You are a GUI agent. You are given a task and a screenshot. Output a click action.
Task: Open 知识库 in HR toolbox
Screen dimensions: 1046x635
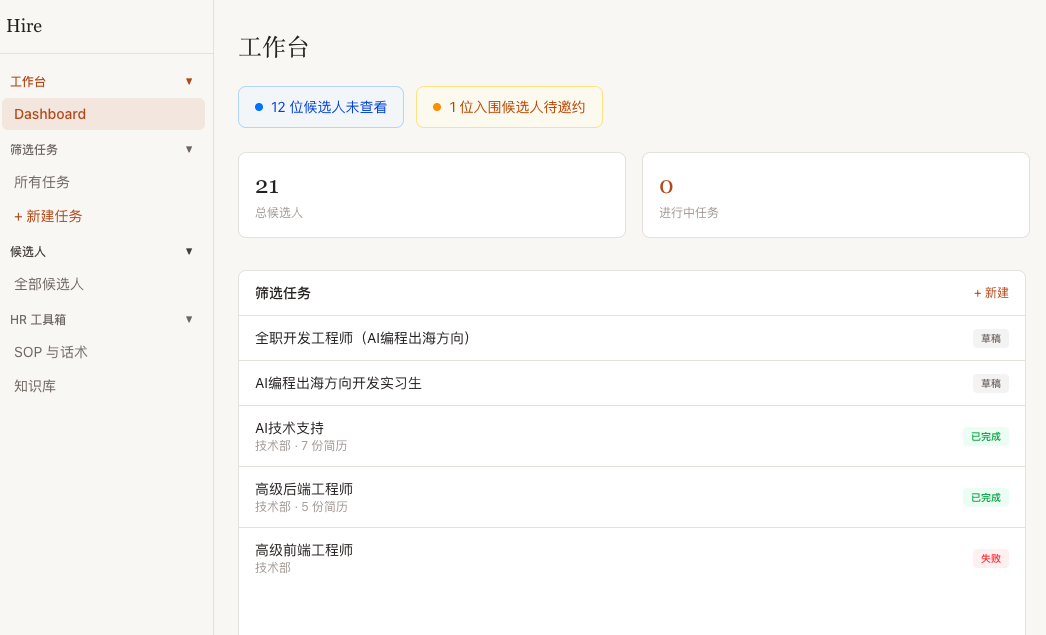(35, 386)
